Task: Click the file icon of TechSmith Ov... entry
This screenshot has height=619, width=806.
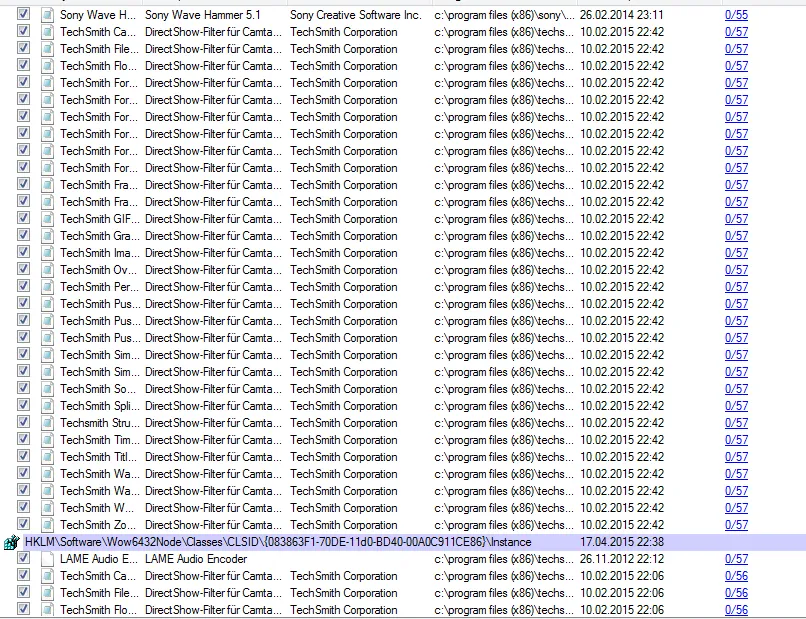Action: pos(47,270)
